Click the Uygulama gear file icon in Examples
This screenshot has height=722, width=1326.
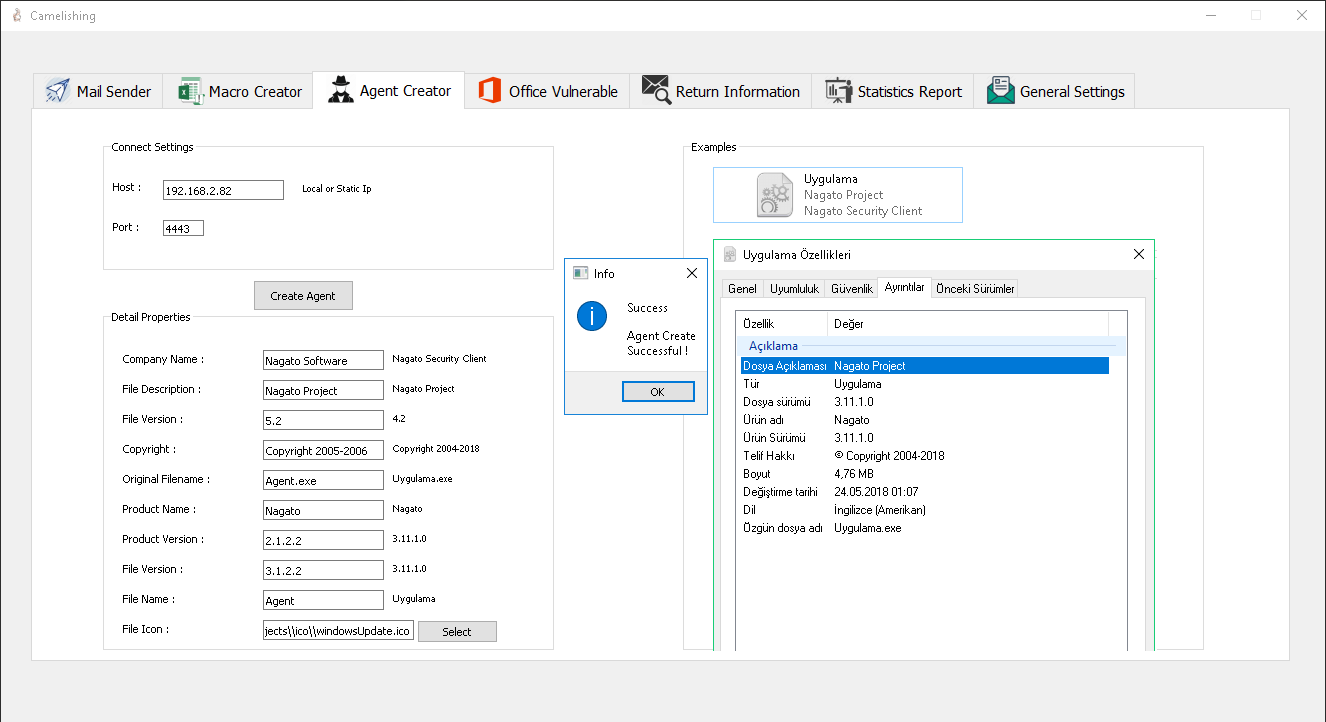[774, 195]
